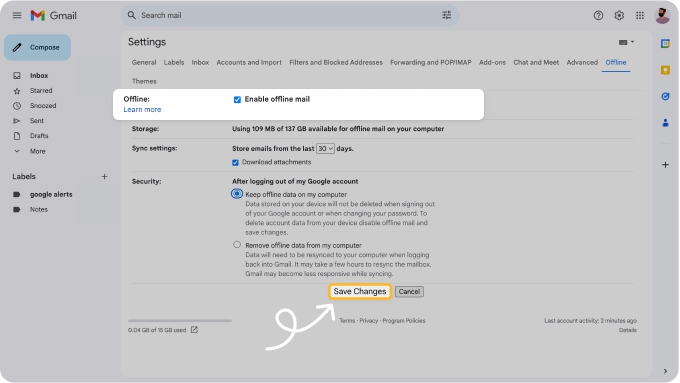Get add-ons plus icon in side panel

[665, 165]
